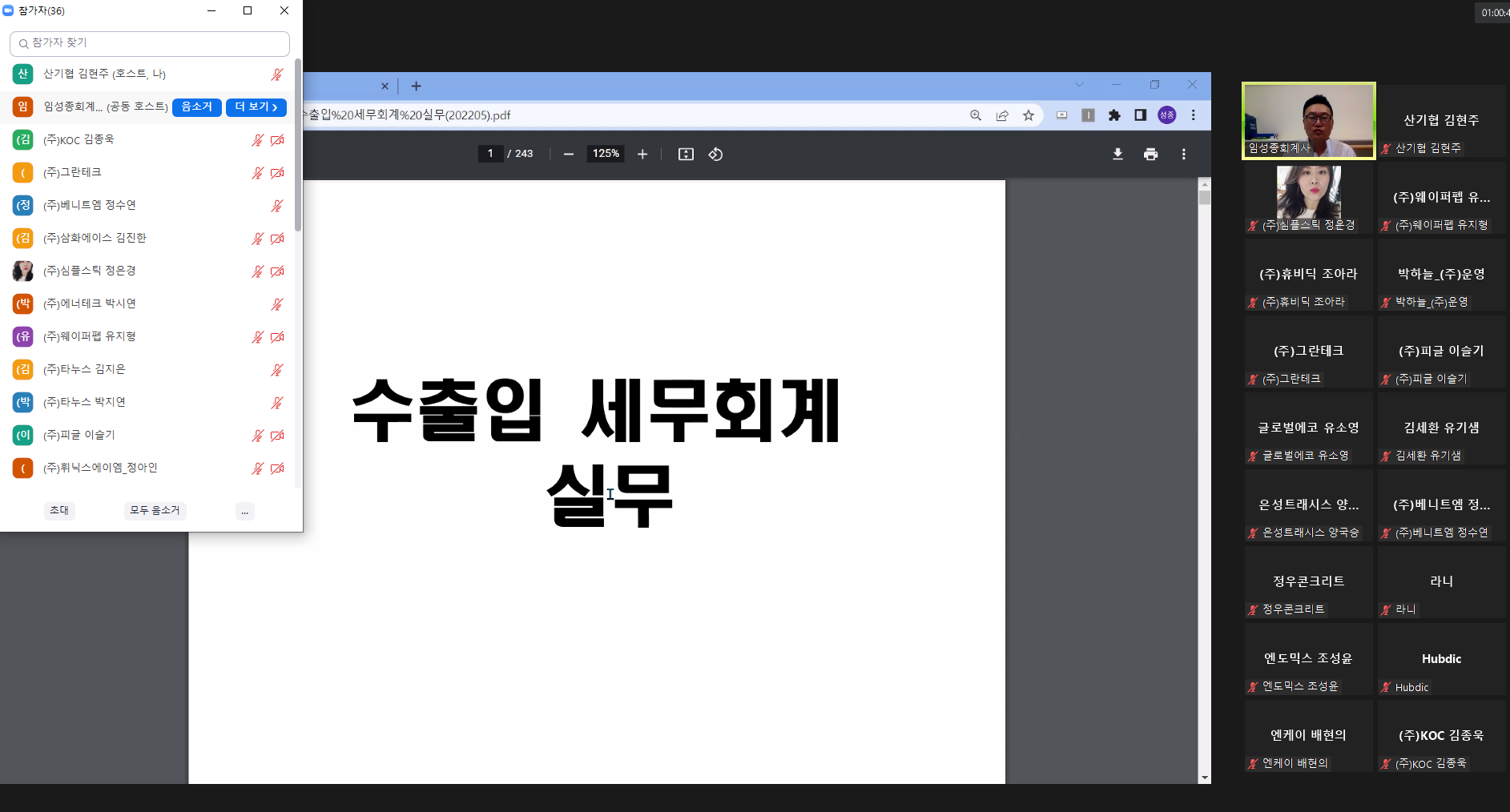This screenshot has height=812, width=1510.
Task: Click PDF scrollbar down arrow
Action: click(1205, 778)
